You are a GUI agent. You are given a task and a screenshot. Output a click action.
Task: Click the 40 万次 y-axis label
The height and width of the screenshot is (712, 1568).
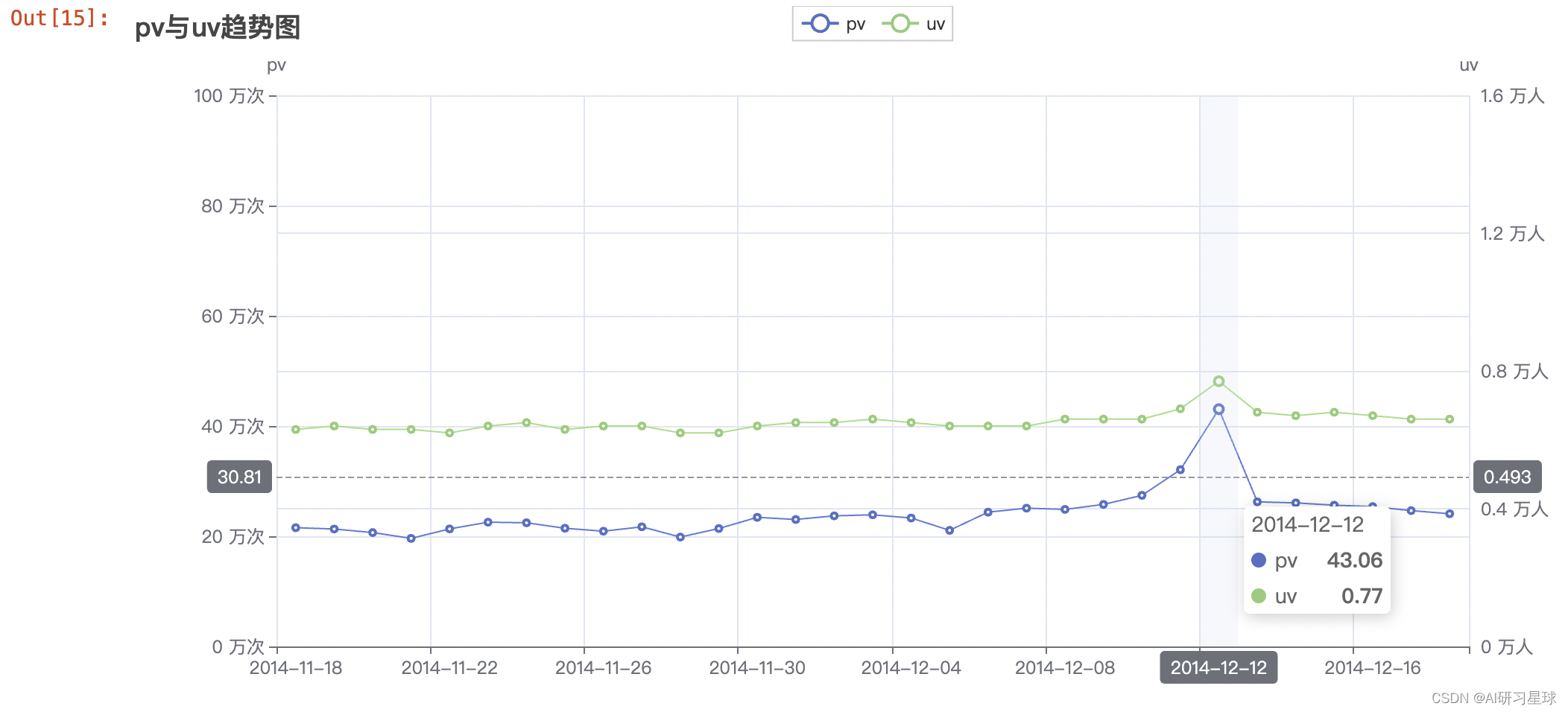[x=233, y=427]
